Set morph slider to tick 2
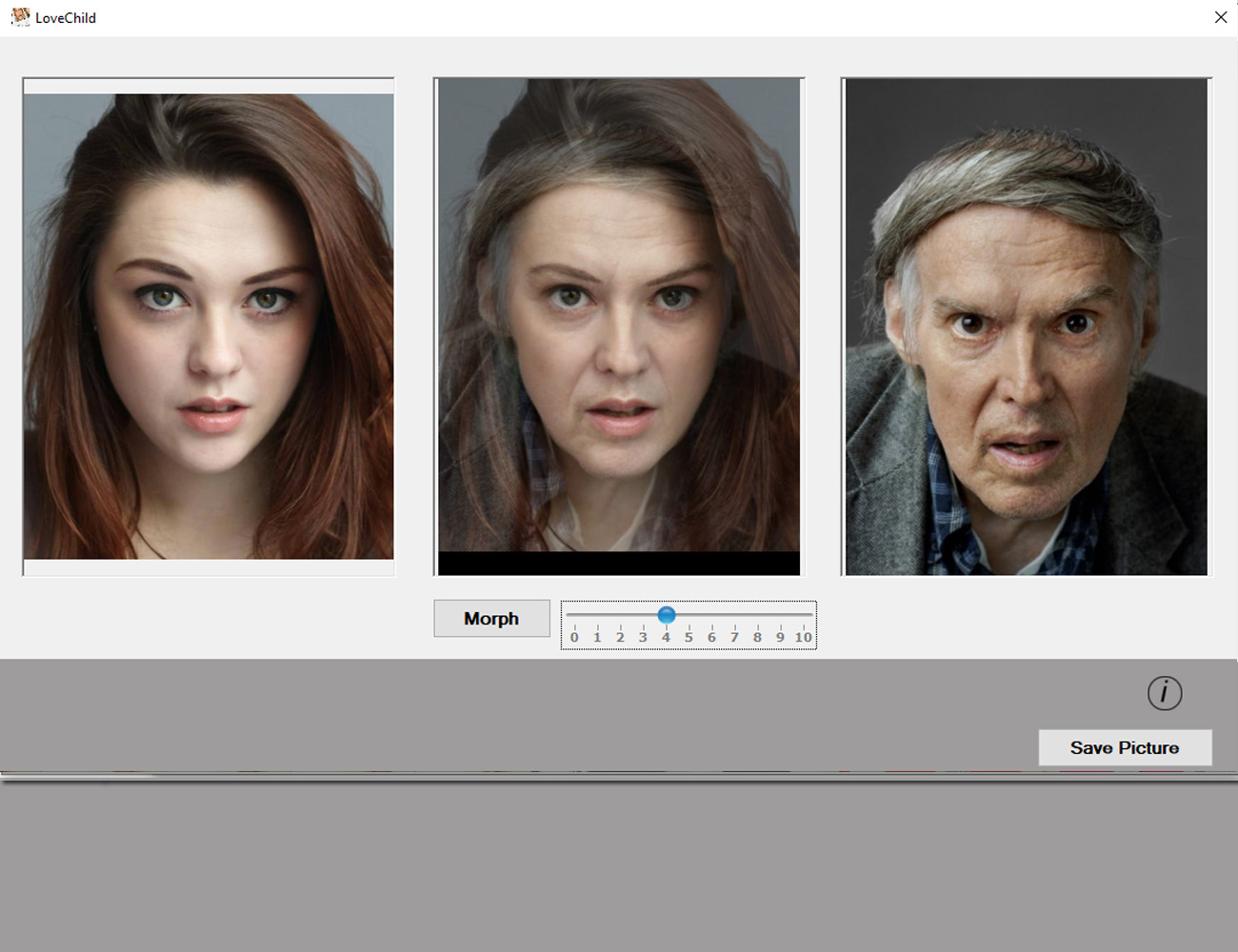This screenshot has height=952, width=1238. 620,615
